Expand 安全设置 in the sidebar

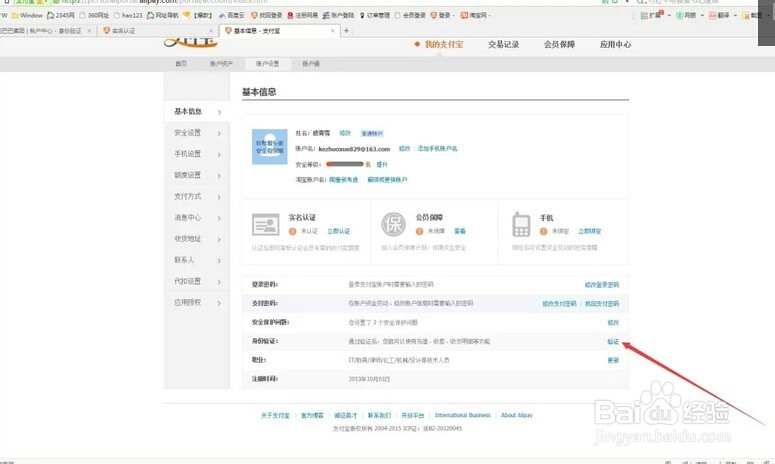(197, 133)
